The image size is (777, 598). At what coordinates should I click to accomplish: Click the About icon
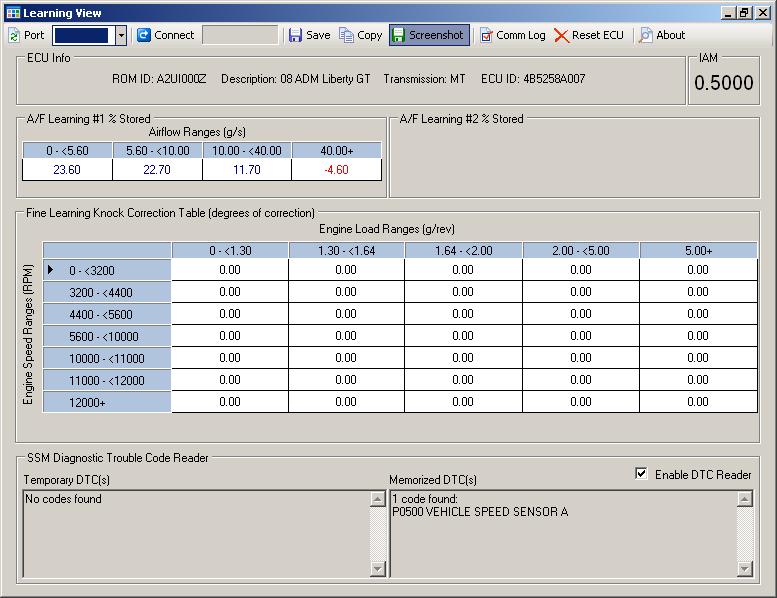[x=646, y=35]
